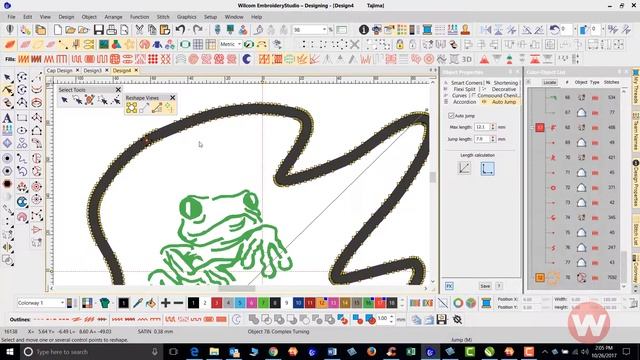The height and width of the screenshot is (360, 640).
Task: Close the Select Tools floating panel
Action: (118, 90)
